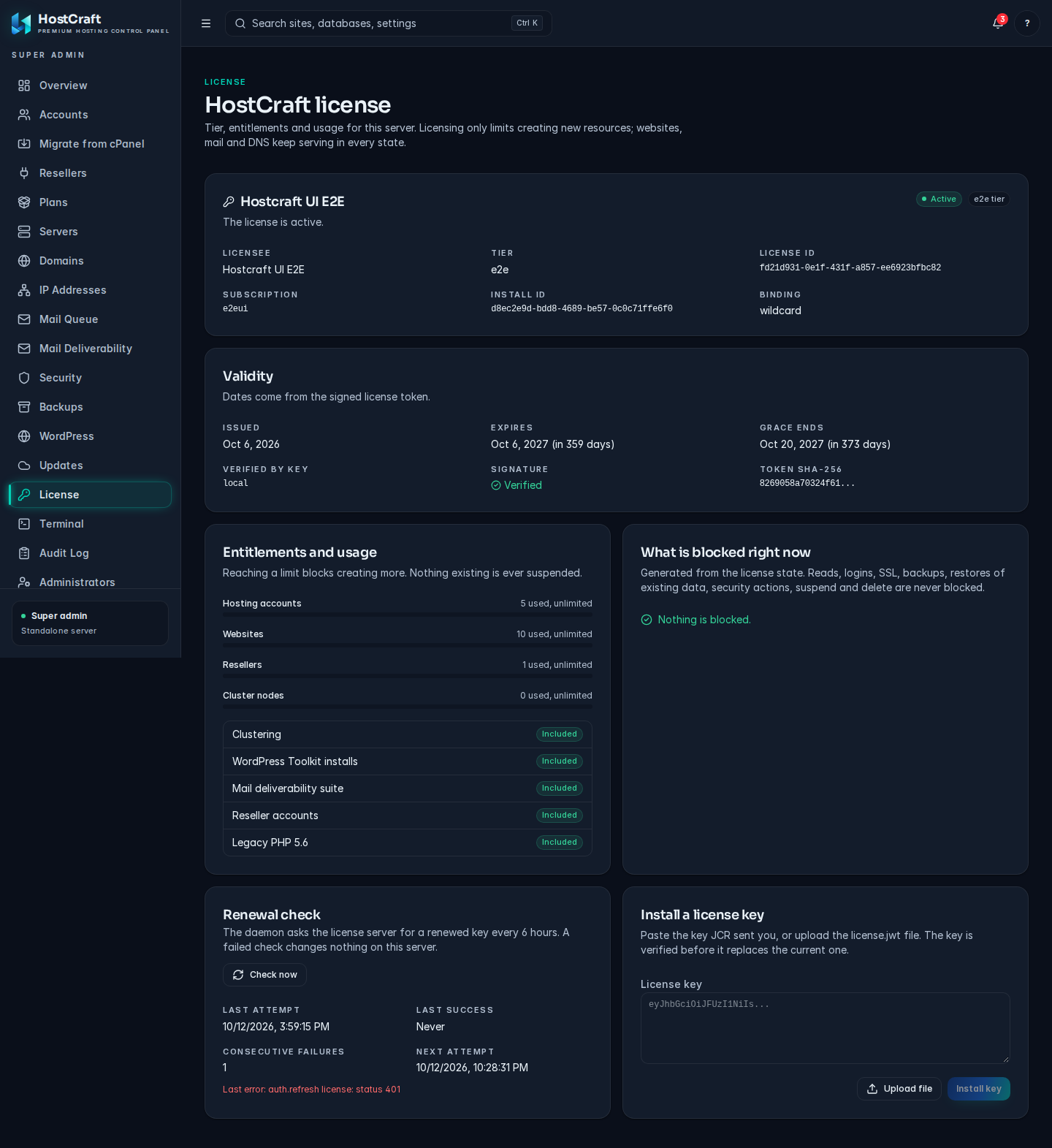Screen dimensions: 1052x1148
Task: Click the Plans stacked boxes icon
Action: tap(24, 202)
